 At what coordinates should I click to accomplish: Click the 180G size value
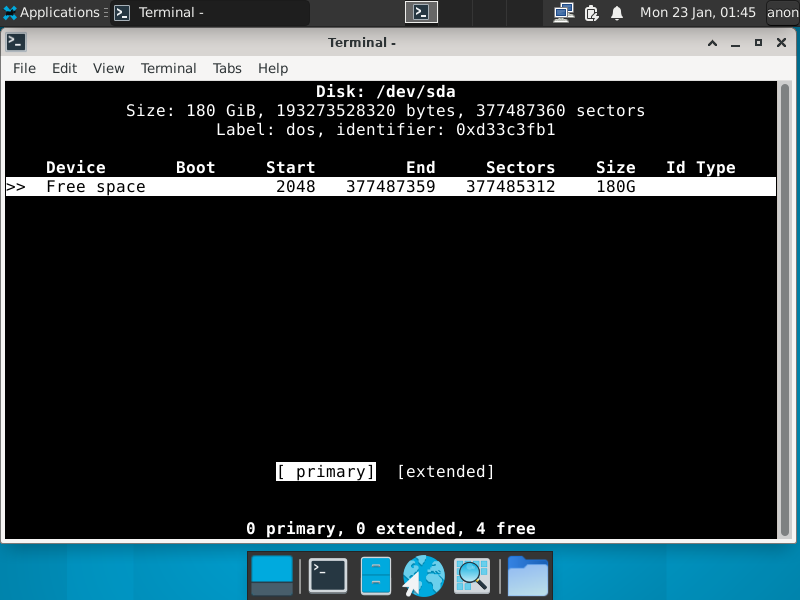coord(616,187)
